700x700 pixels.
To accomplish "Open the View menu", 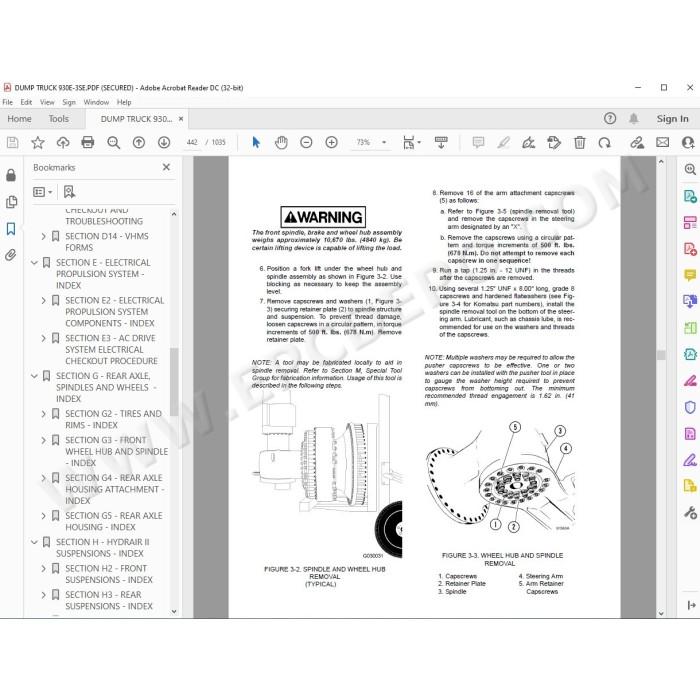I will click(47, 102).
